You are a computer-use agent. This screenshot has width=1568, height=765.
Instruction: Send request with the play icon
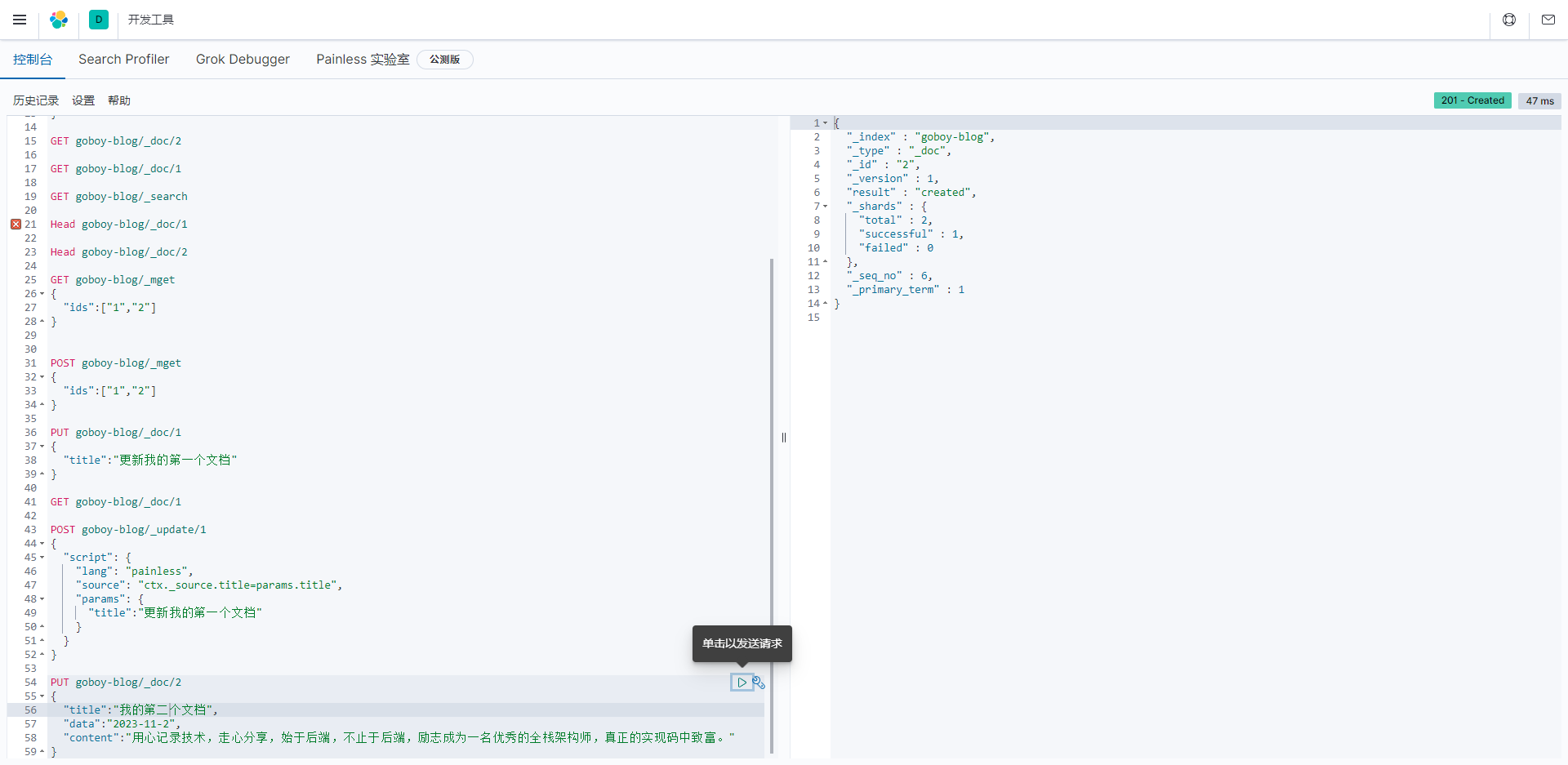coord(742,683)
